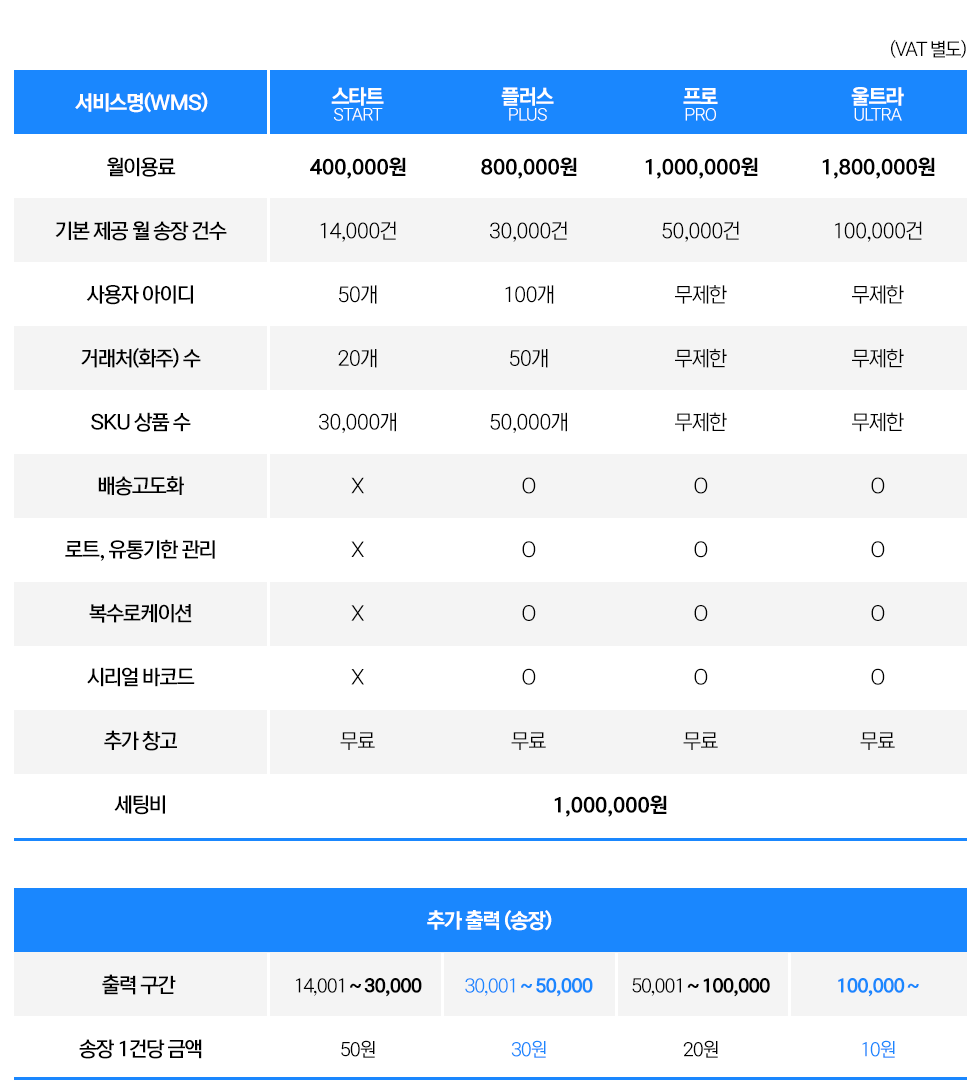This screenshot has height=1091, width=980.
Task: Click 무료 under 스타트 in 추가 창고 row
Action: coord(358,741)
